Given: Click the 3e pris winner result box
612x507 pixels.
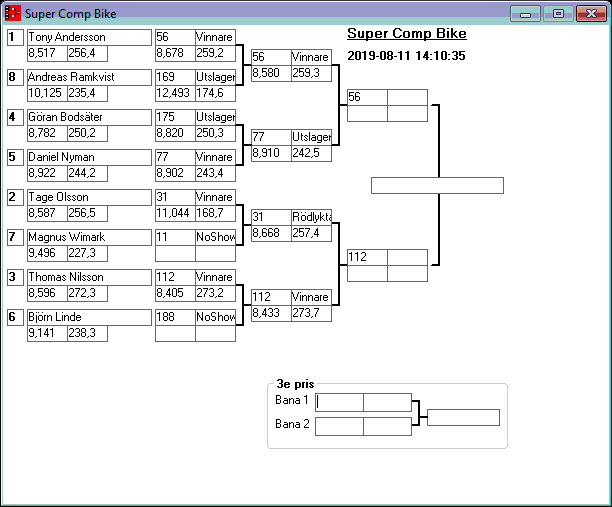Looking at the screenshot, I should point(463,417).
